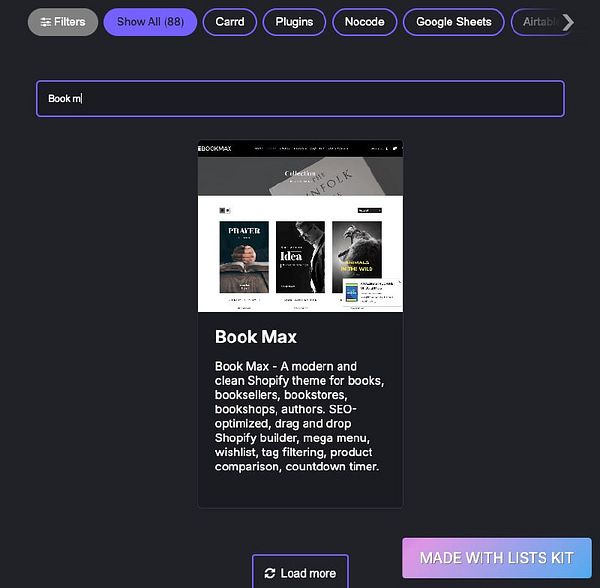The width and height of the screenshot is (600, 588).
Task: Click the BOOKMAX logo in the preview
Action: (215, 148)
